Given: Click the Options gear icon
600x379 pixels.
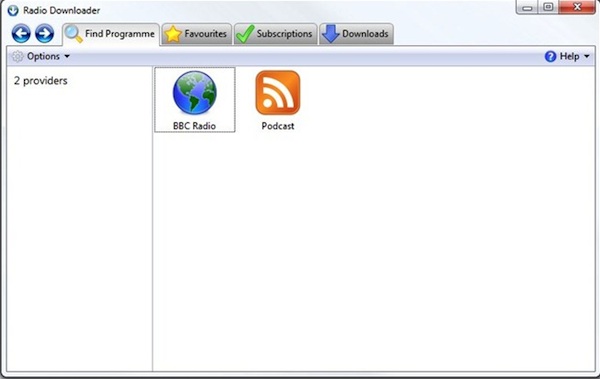Looking at the screenshot, I should [x=17, y=57].
